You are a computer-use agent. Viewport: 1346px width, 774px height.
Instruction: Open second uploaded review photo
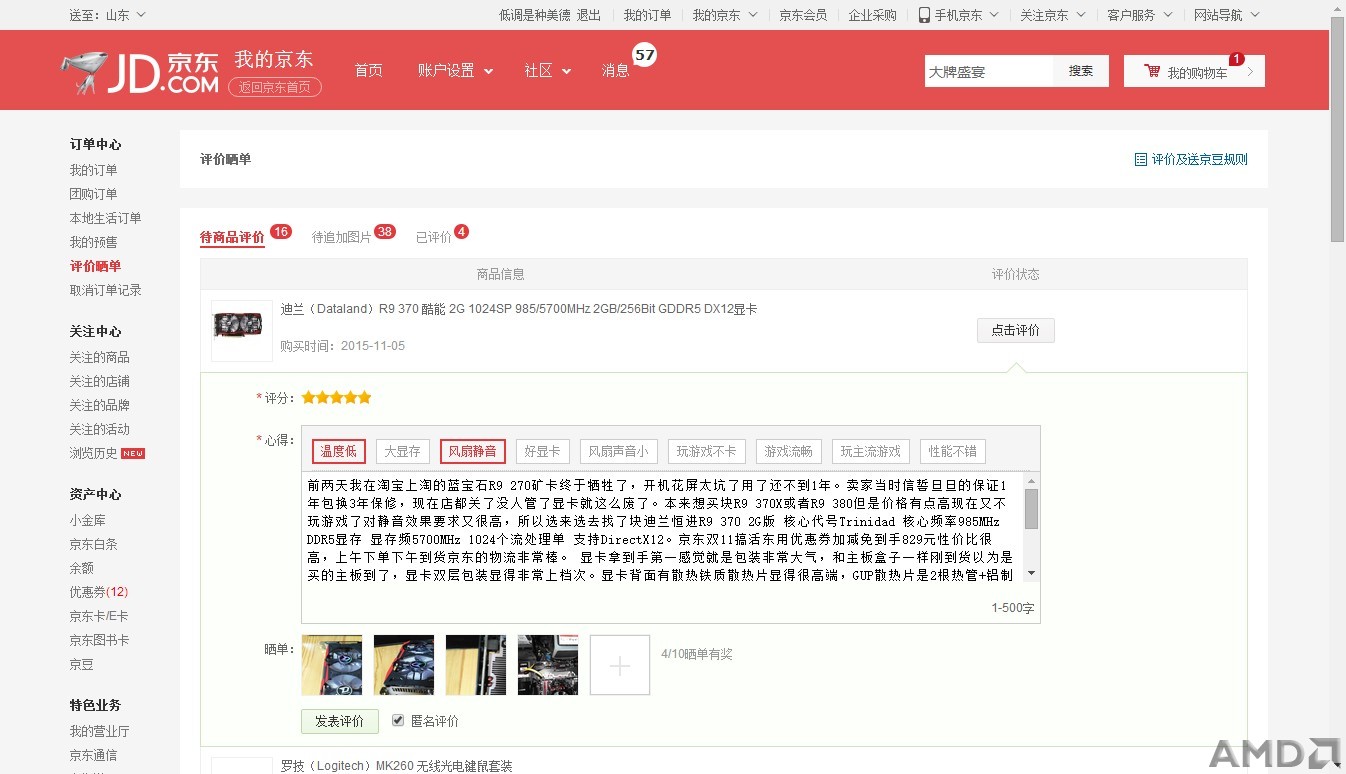[404, 665]
